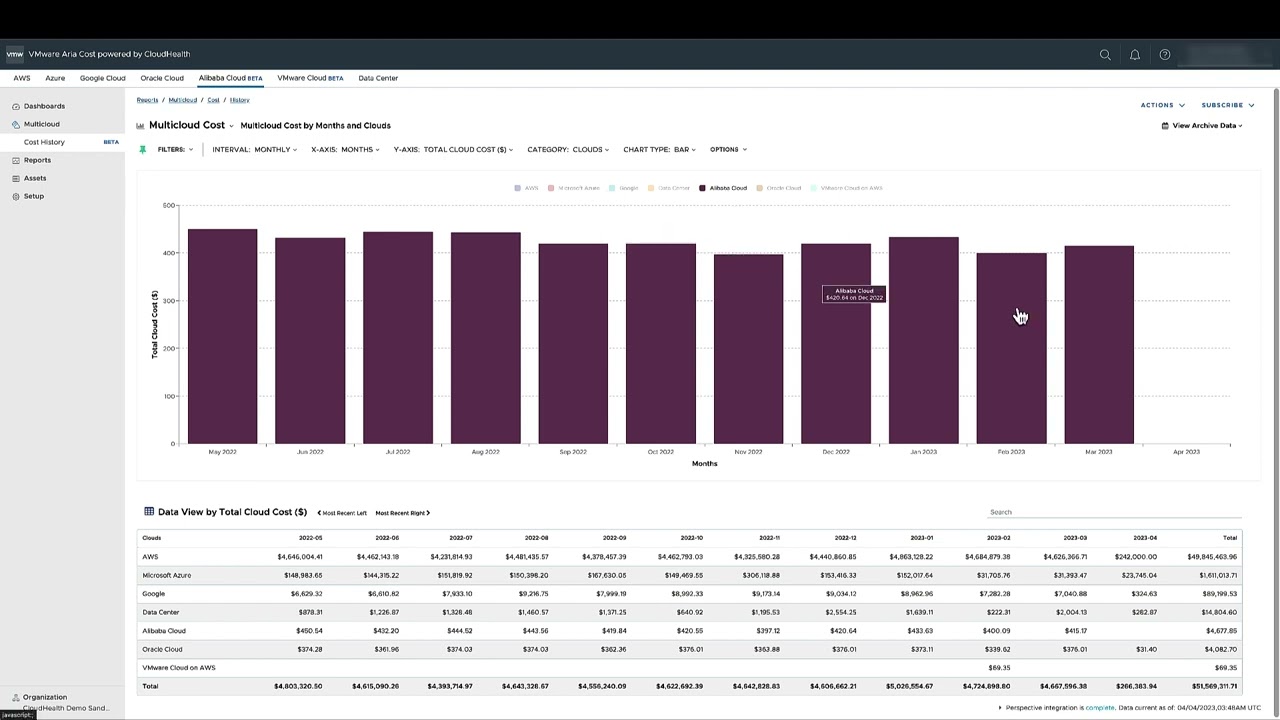Click the table grid icon beside Data View

(149, 511)
